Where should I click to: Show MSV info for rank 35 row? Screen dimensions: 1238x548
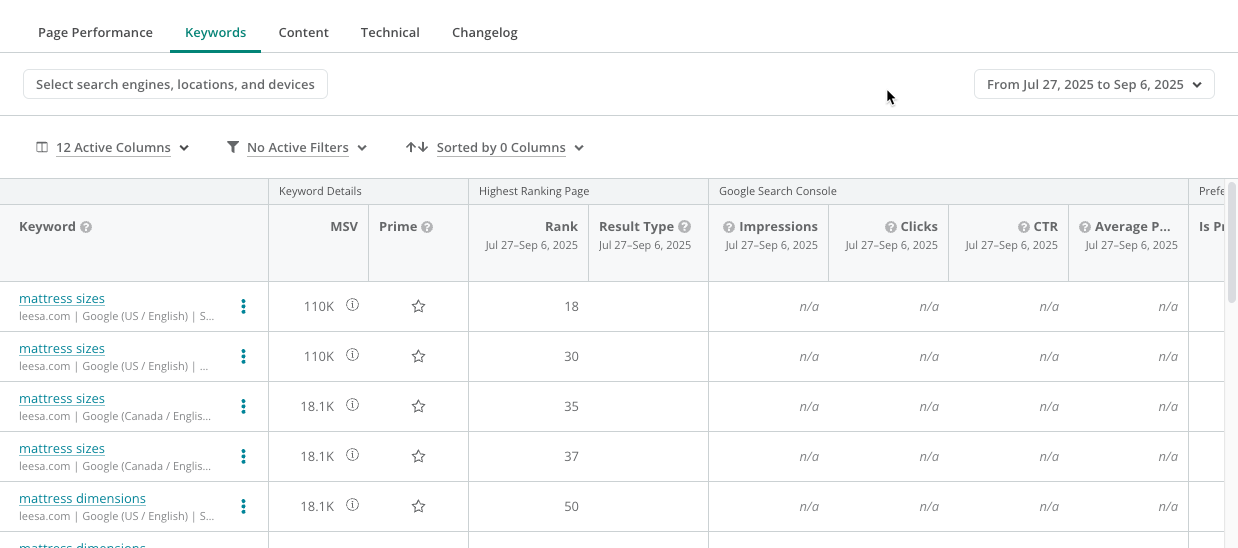pos(352,405)
